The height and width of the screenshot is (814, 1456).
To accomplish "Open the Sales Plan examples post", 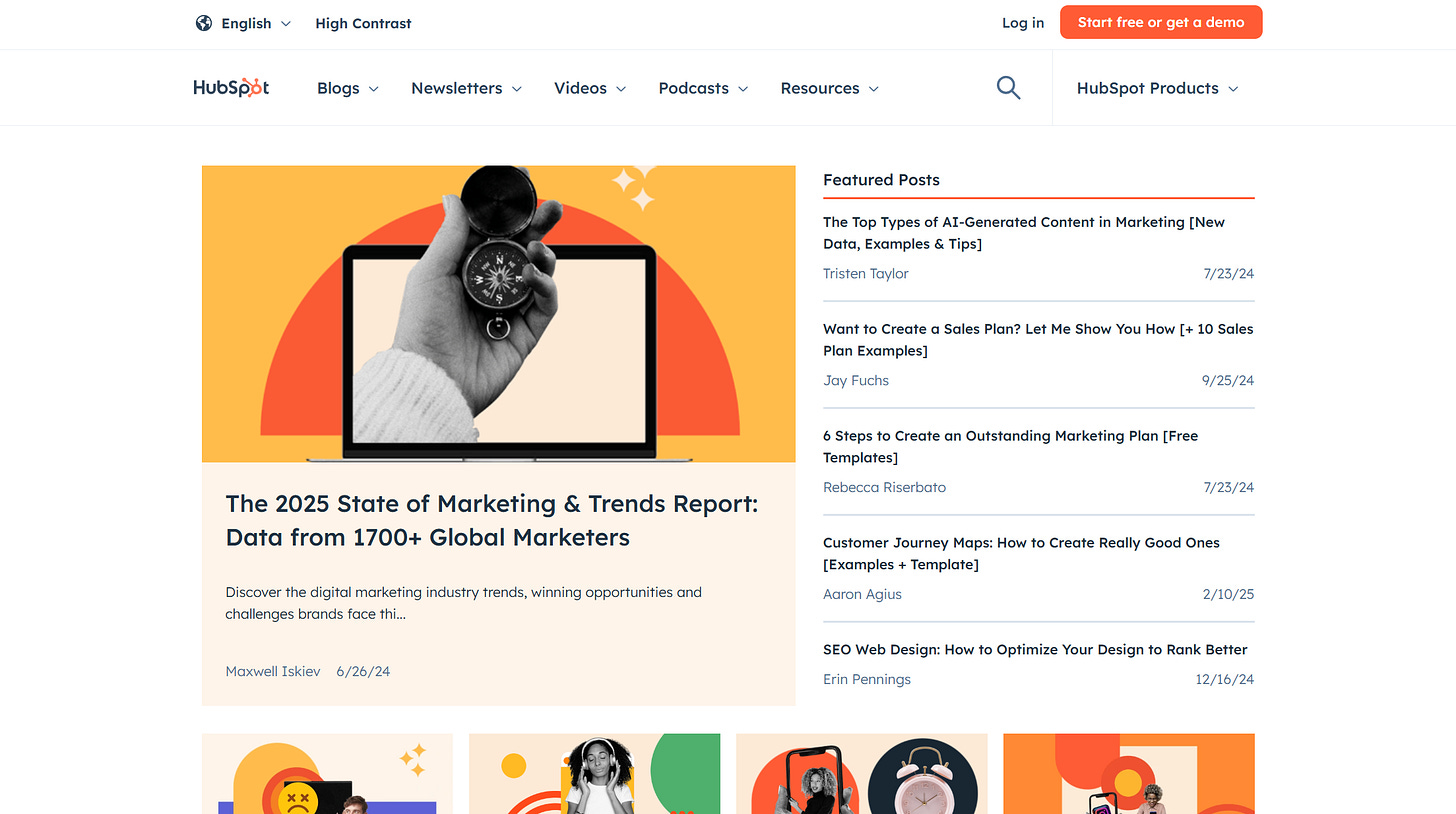I will click(x=1038, y=340).
